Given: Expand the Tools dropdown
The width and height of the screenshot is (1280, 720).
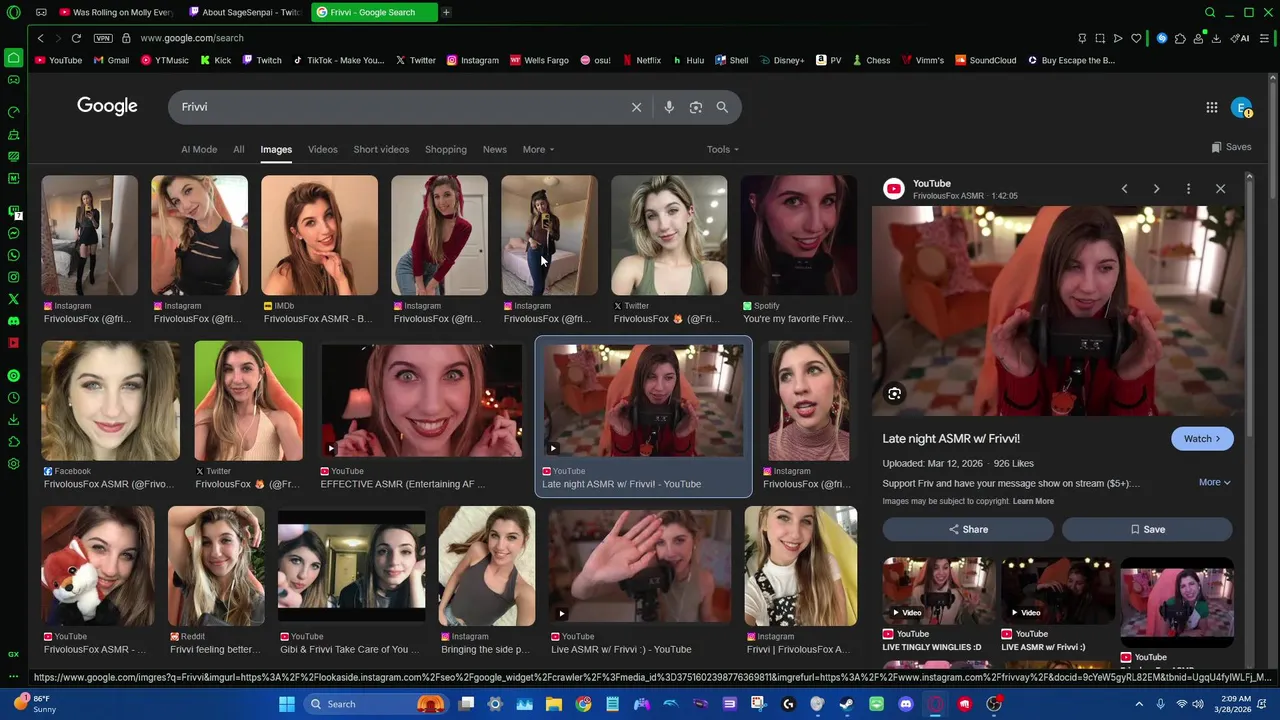Looking at the screenshot, I should (723, 150).
